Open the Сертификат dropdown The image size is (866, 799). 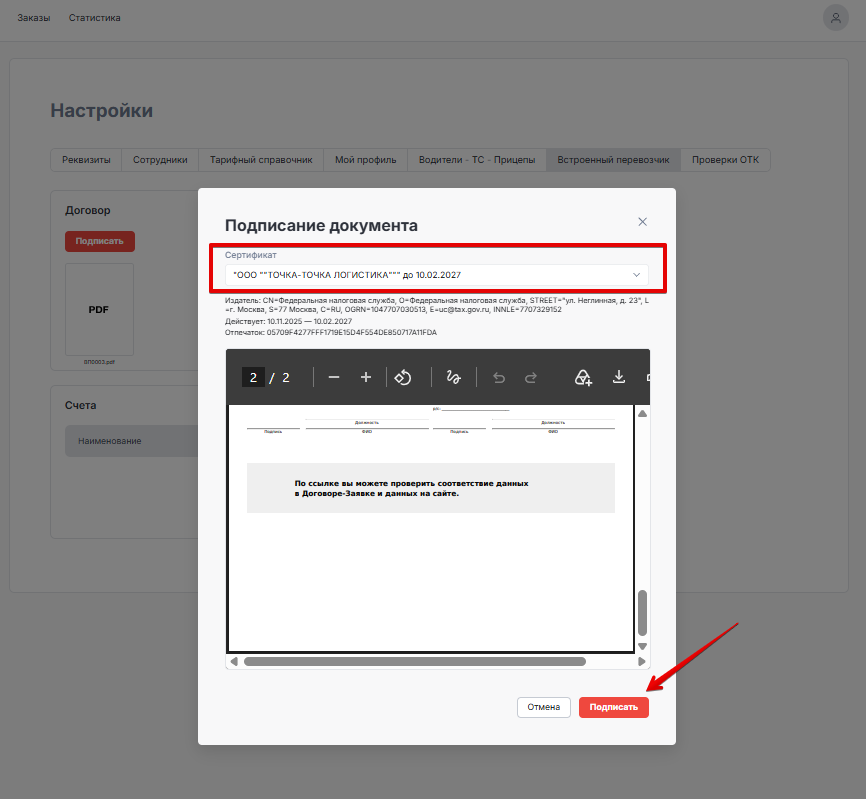[x=436, y=275]
